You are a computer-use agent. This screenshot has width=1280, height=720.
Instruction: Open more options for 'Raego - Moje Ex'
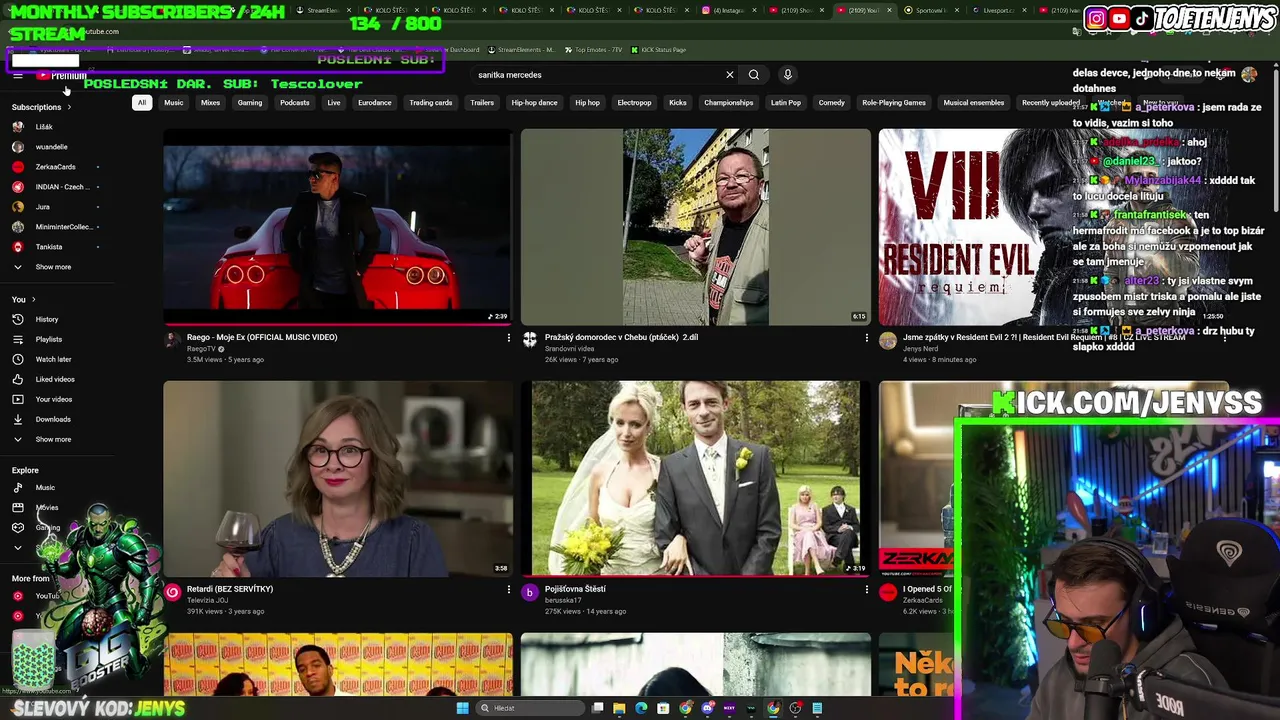click(x=509, y=338)
